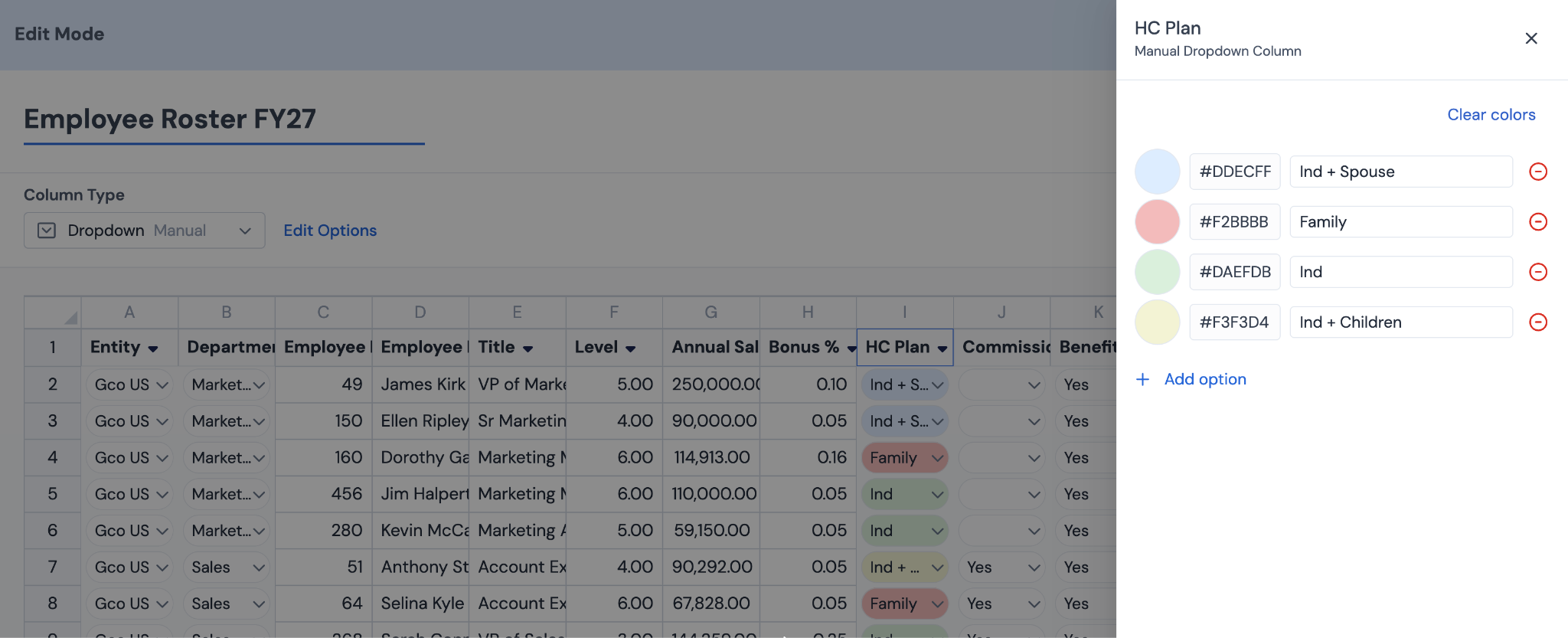Edit the #DAEFDB hex color field
This screenshot has width=1568, height=638.
click(1235, 272)
